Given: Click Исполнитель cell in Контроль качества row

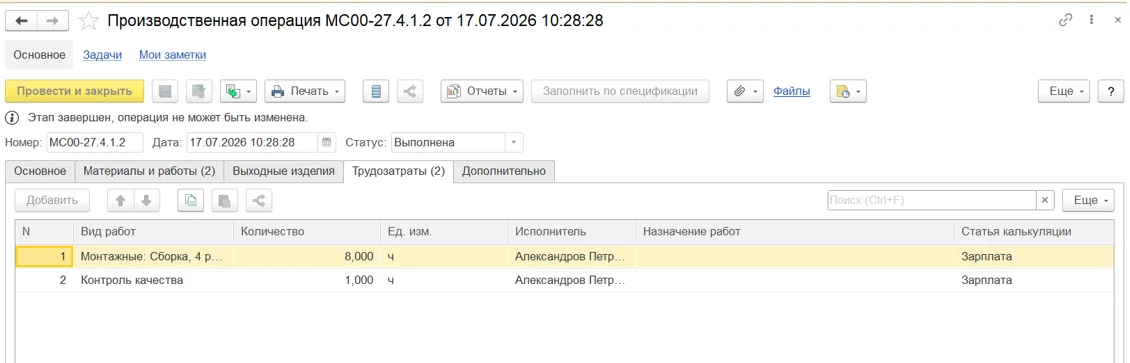Looking at the screenshot, I should (x=571, y=281).
